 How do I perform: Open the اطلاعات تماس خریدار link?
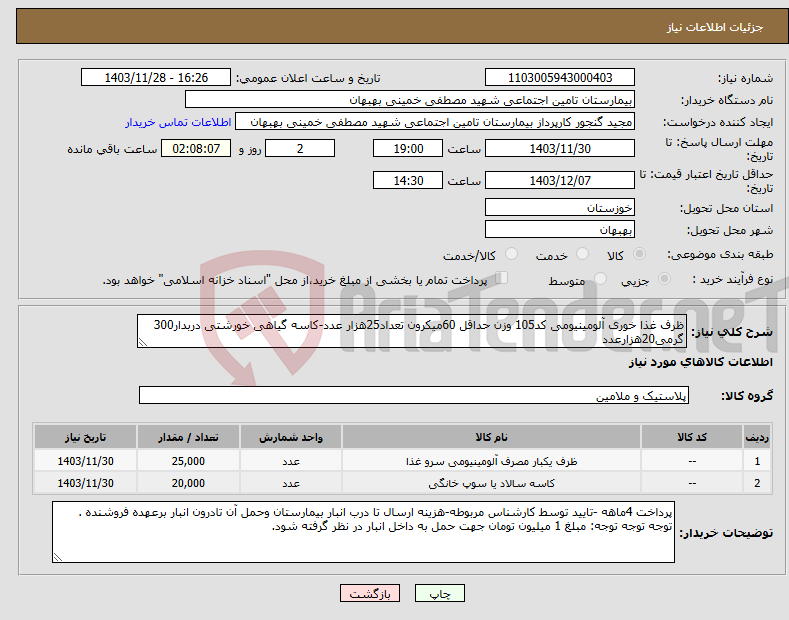[x=178, y=122]
